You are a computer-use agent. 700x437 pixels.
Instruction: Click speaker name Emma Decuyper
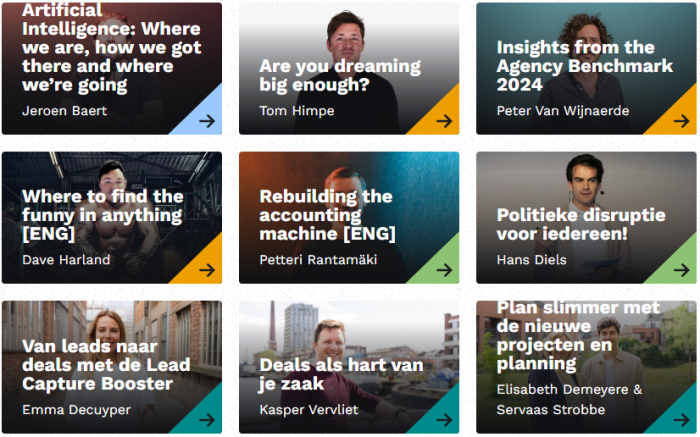tap(76, 410)
